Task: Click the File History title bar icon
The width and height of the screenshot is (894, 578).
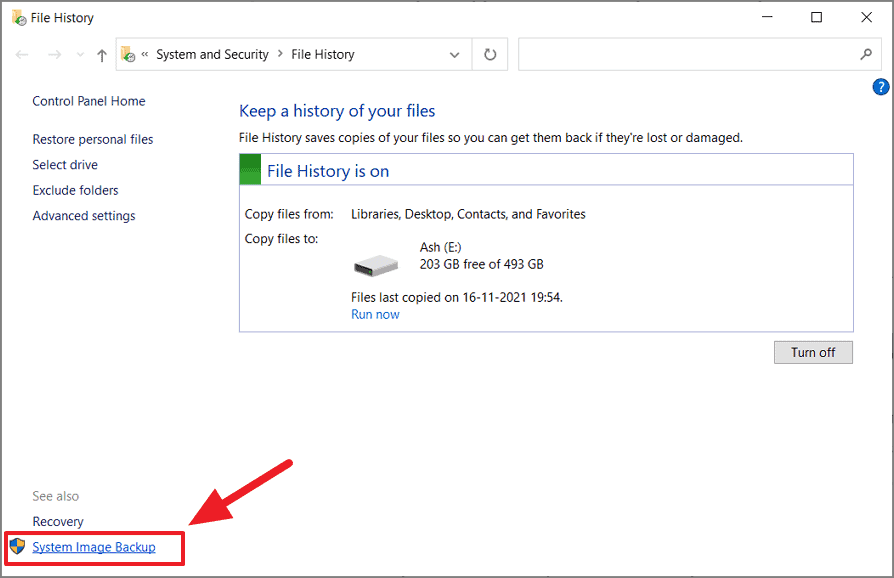Action: [x=19, y=18]
